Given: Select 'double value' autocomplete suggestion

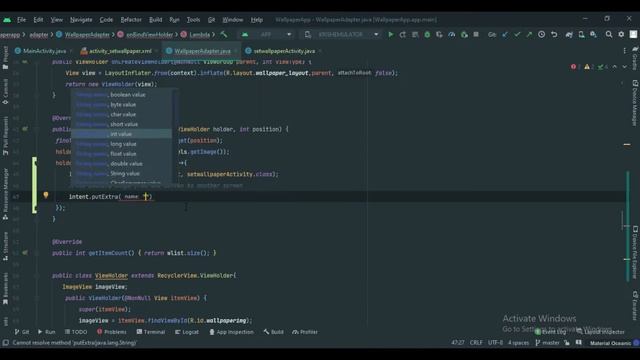Looking at the screenshot, I should (x=122, y=164).
